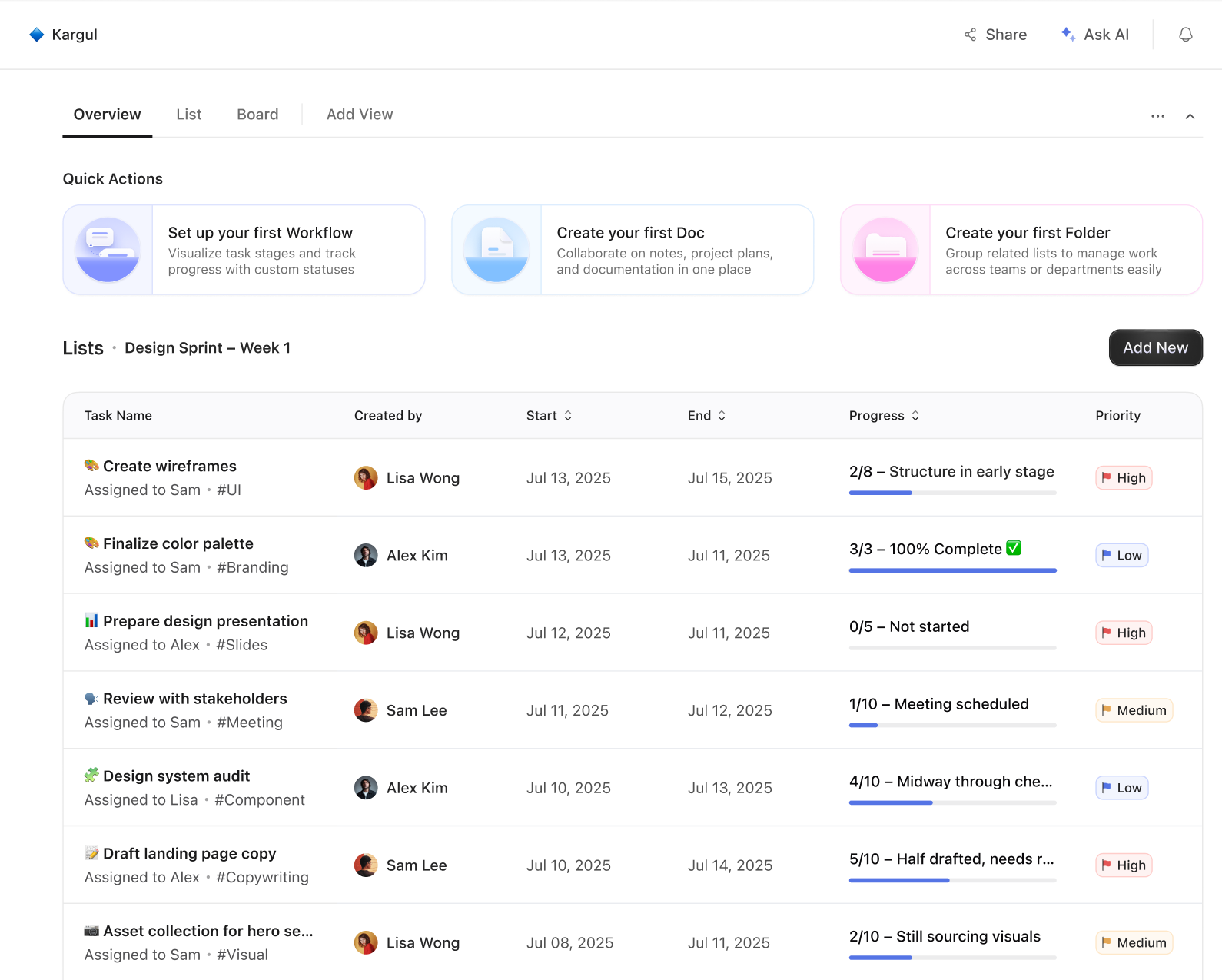Click the Kargul diamond logo
This screenshot has width=1222, height=980.
coord(36,35)
